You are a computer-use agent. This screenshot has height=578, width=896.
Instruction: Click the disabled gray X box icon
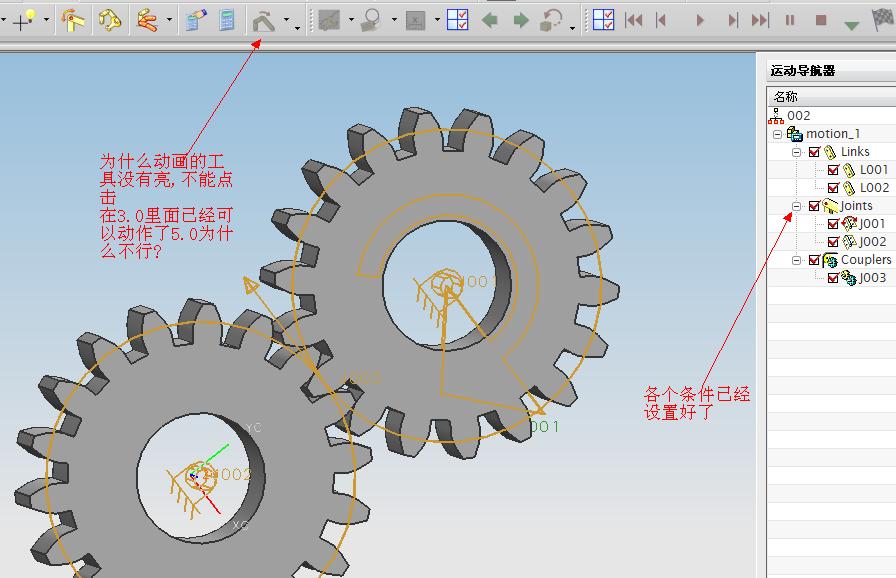tap(415, 21)
